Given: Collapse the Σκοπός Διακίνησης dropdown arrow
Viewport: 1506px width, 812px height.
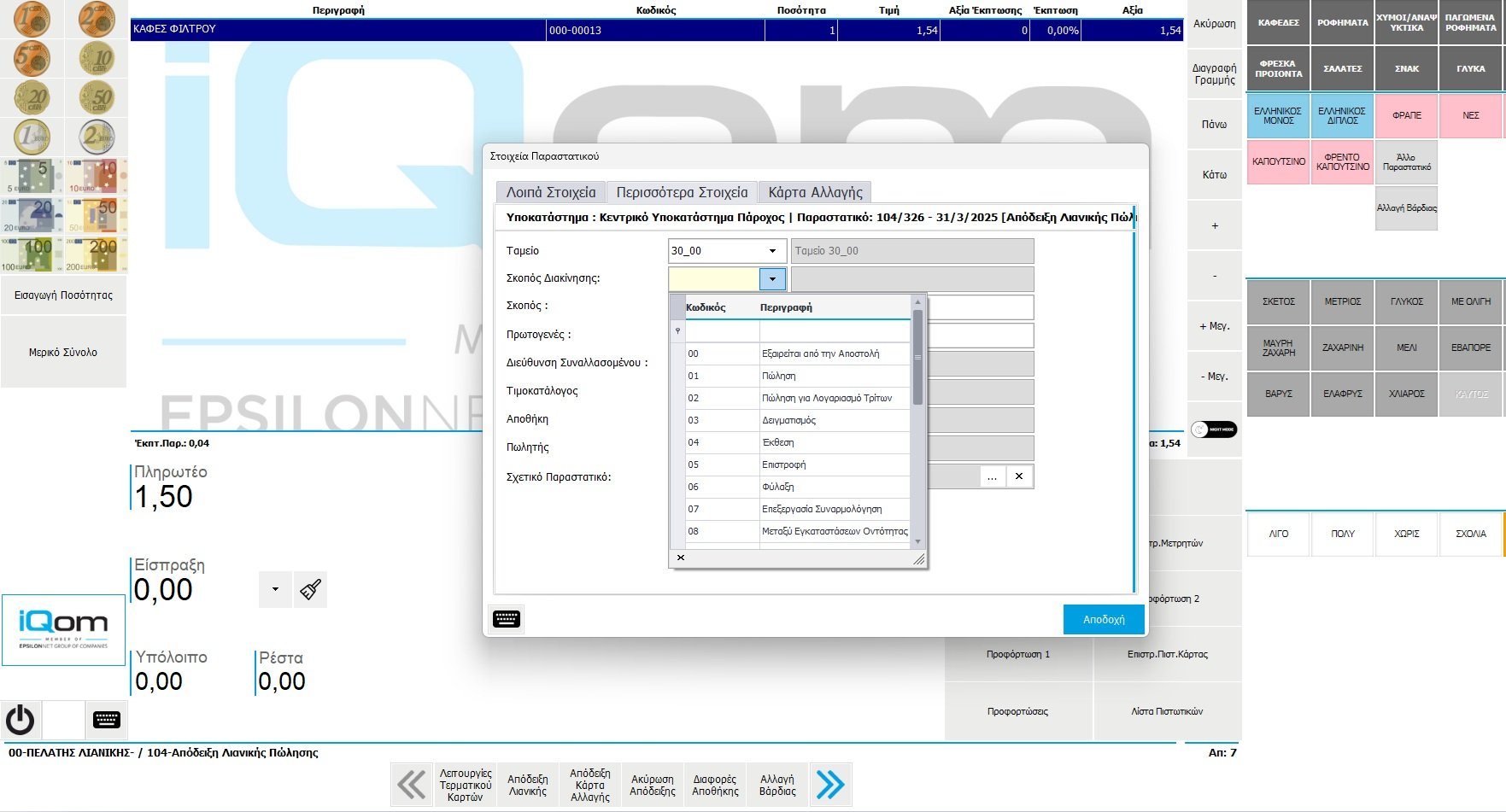Looking at the screenshot, I should (x=772, y=279).
